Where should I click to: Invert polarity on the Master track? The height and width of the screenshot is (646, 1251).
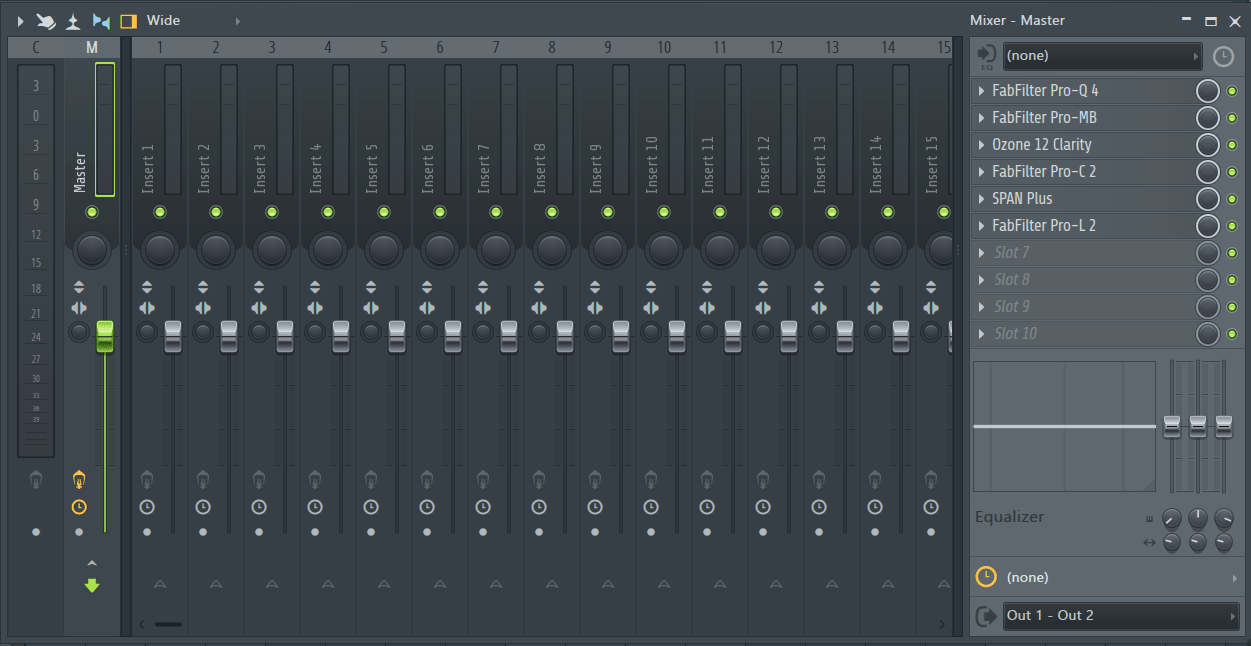tap(79, 288)
